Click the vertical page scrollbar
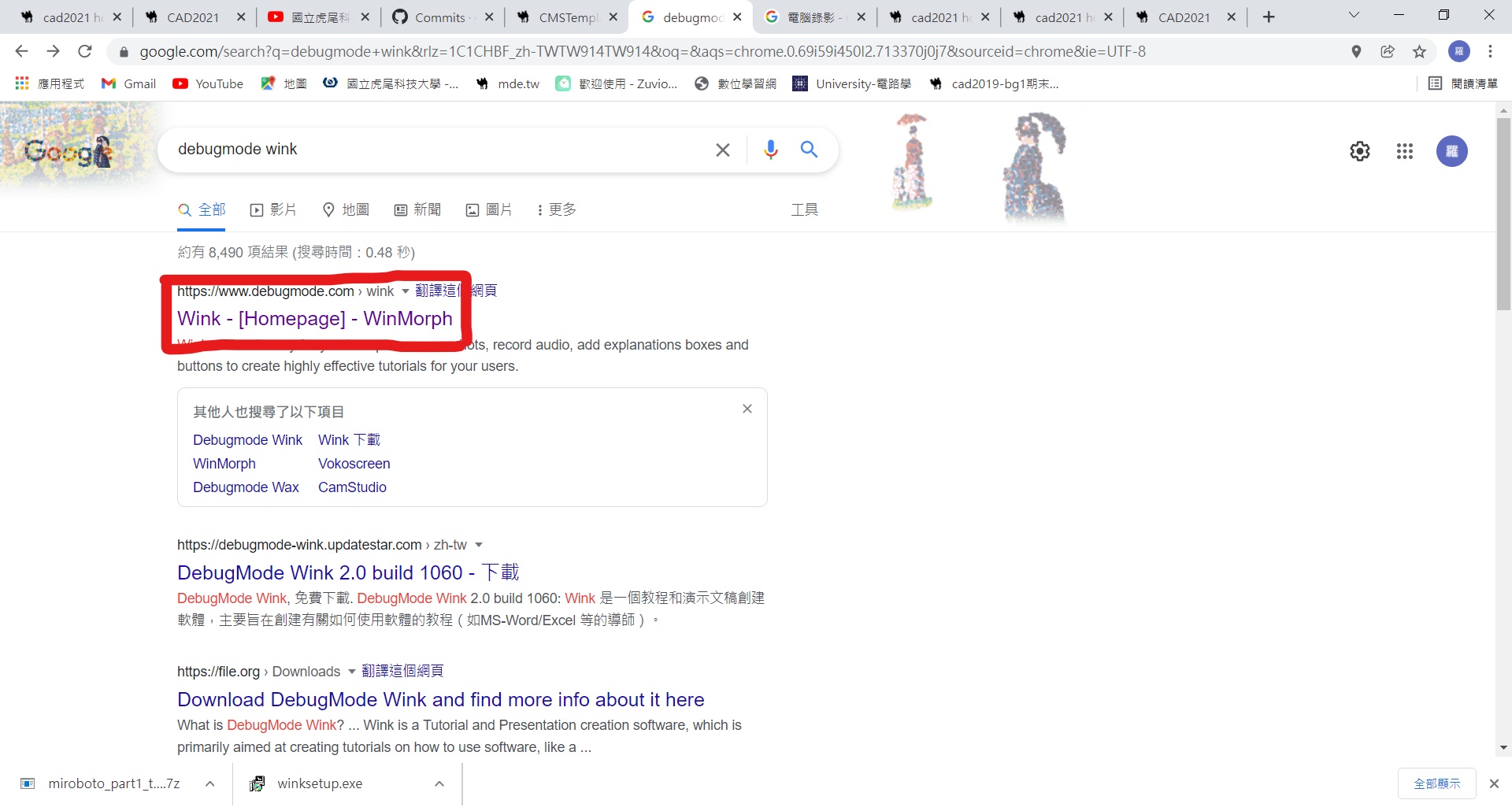Screen dimensions: 1512x811 coord(1503,214)
